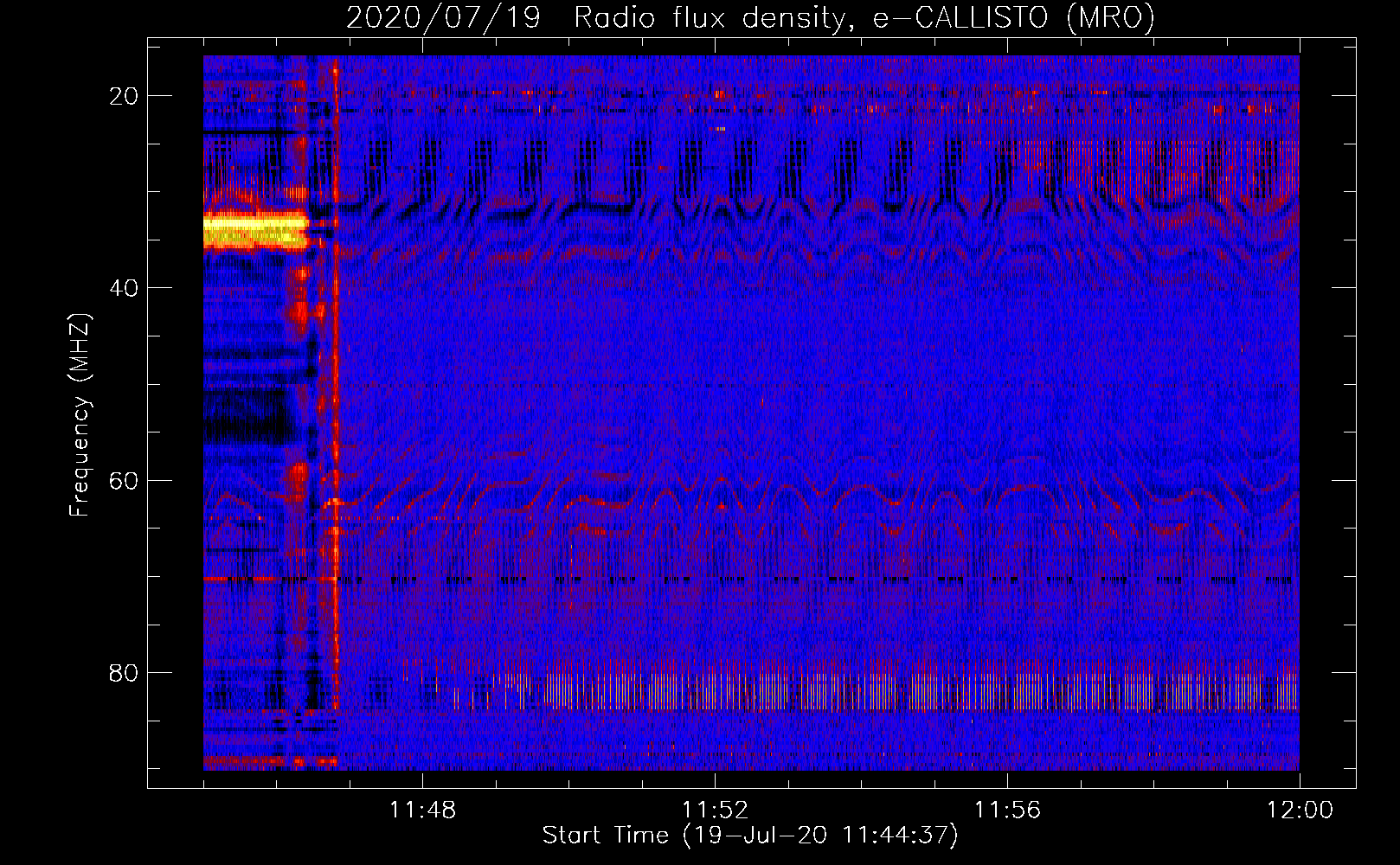Click the 11:56 time tick label
This screenshot has height=865, width=1400.
(x=1007, y=811)
